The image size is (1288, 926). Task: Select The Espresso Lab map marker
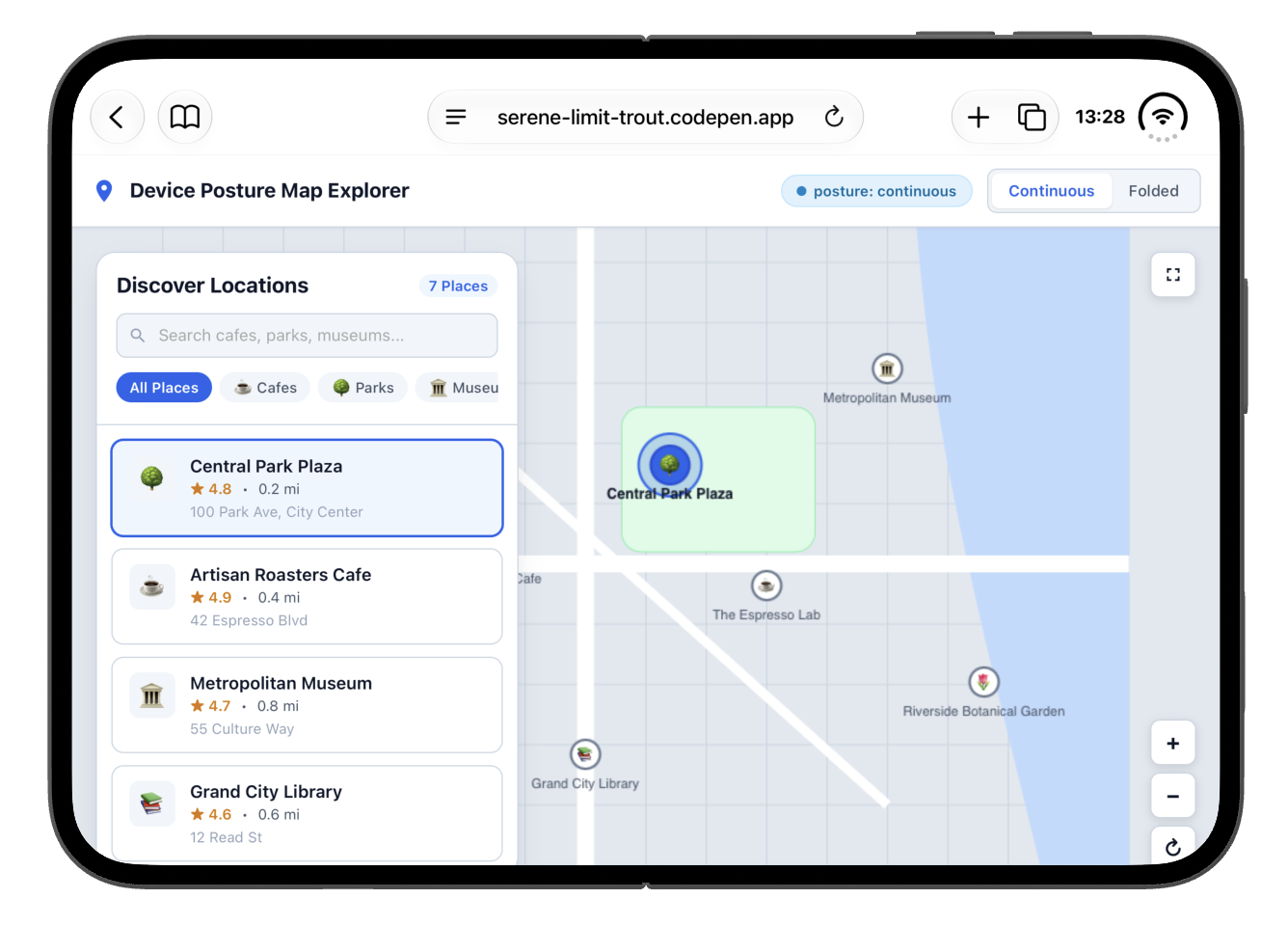click(x=766, y=586)
